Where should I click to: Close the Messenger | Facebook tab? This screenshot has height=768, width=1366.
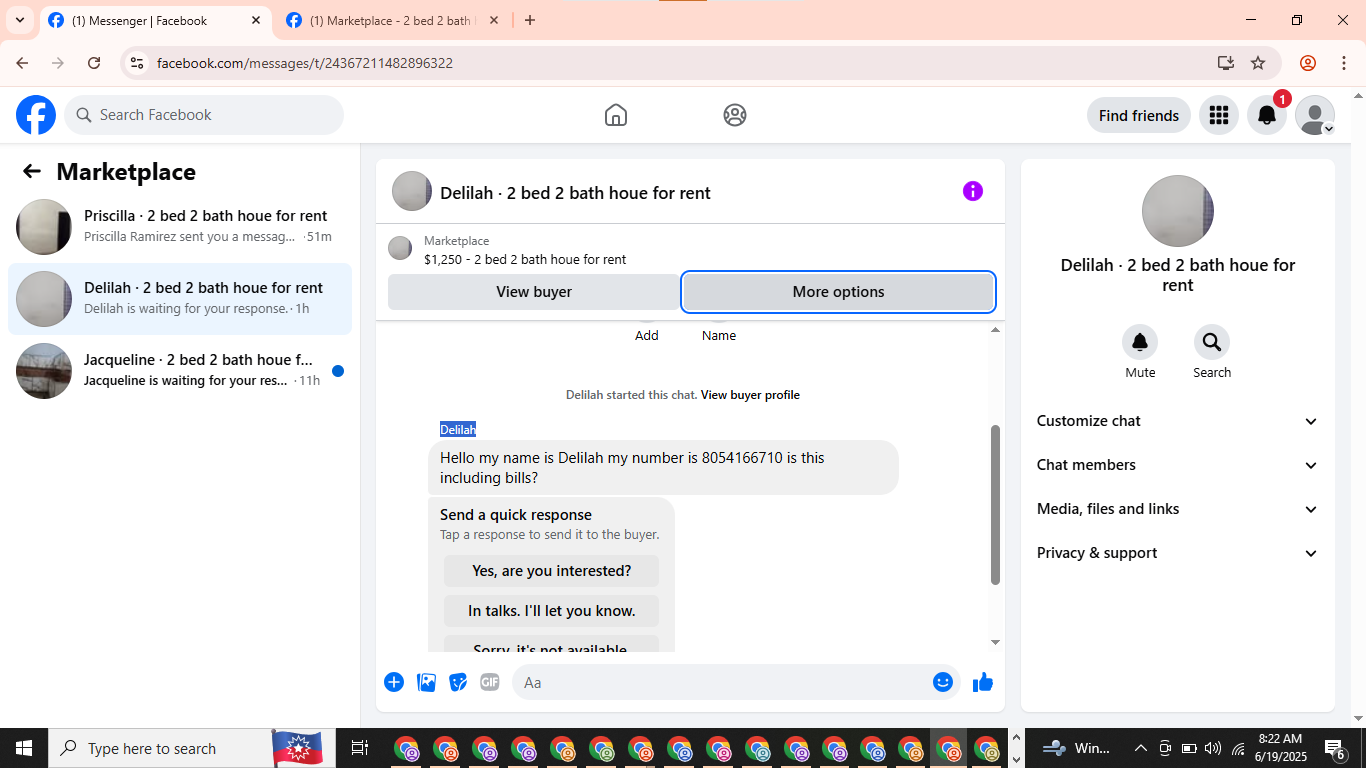pyautogui.click(x=256, y=20)
